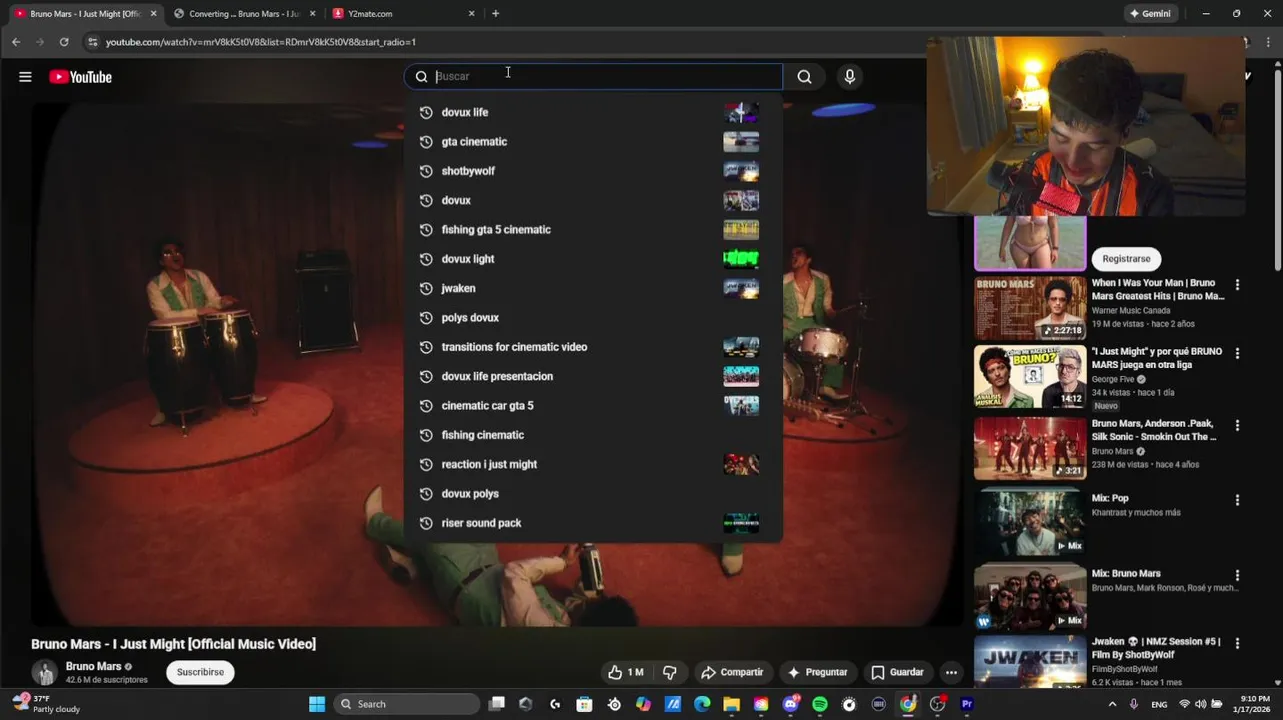Open options for 'Mix: Bruno Mars'

[1237, 576]
